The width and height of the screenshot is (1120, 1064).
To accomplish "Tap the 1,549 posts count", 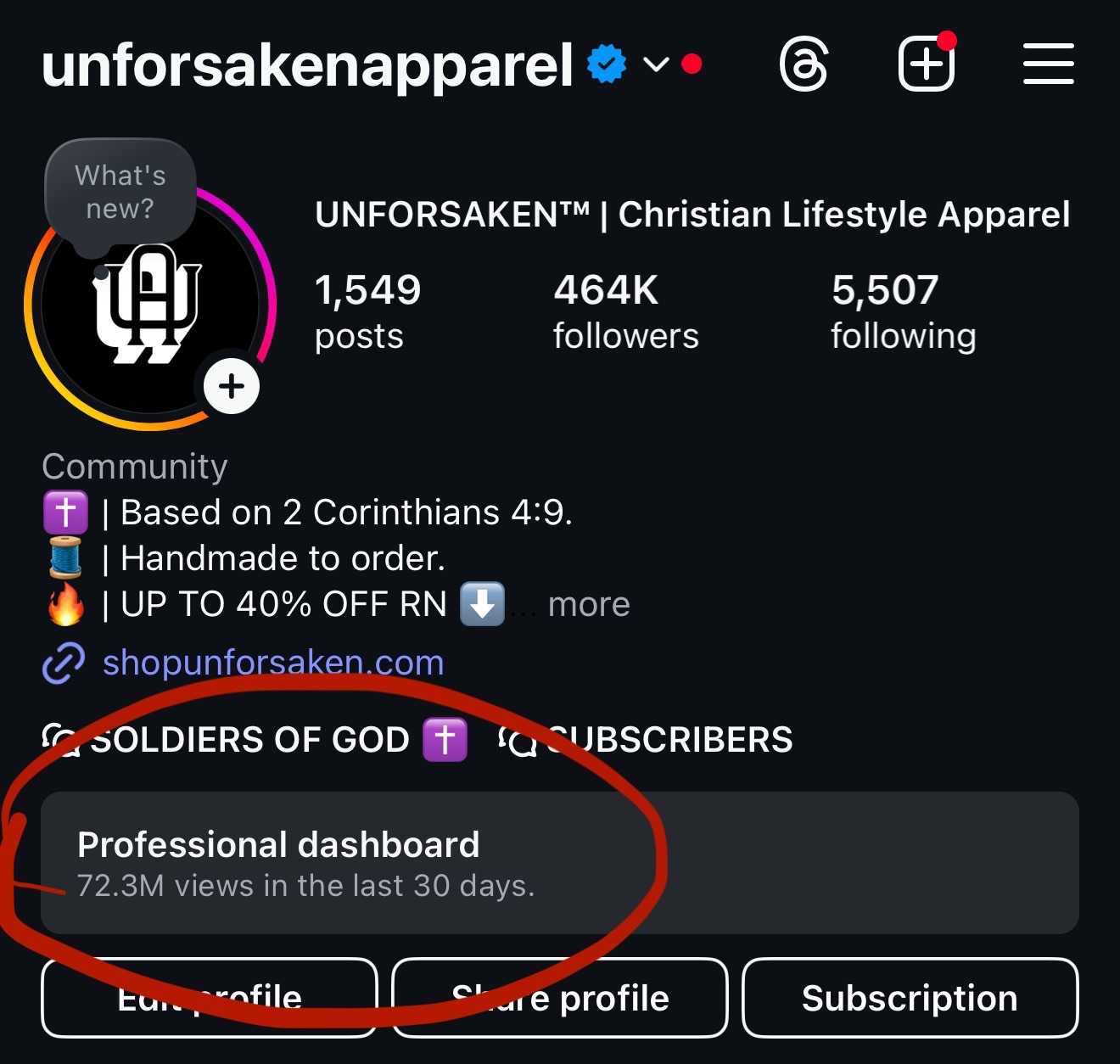I will click(367, 311).
